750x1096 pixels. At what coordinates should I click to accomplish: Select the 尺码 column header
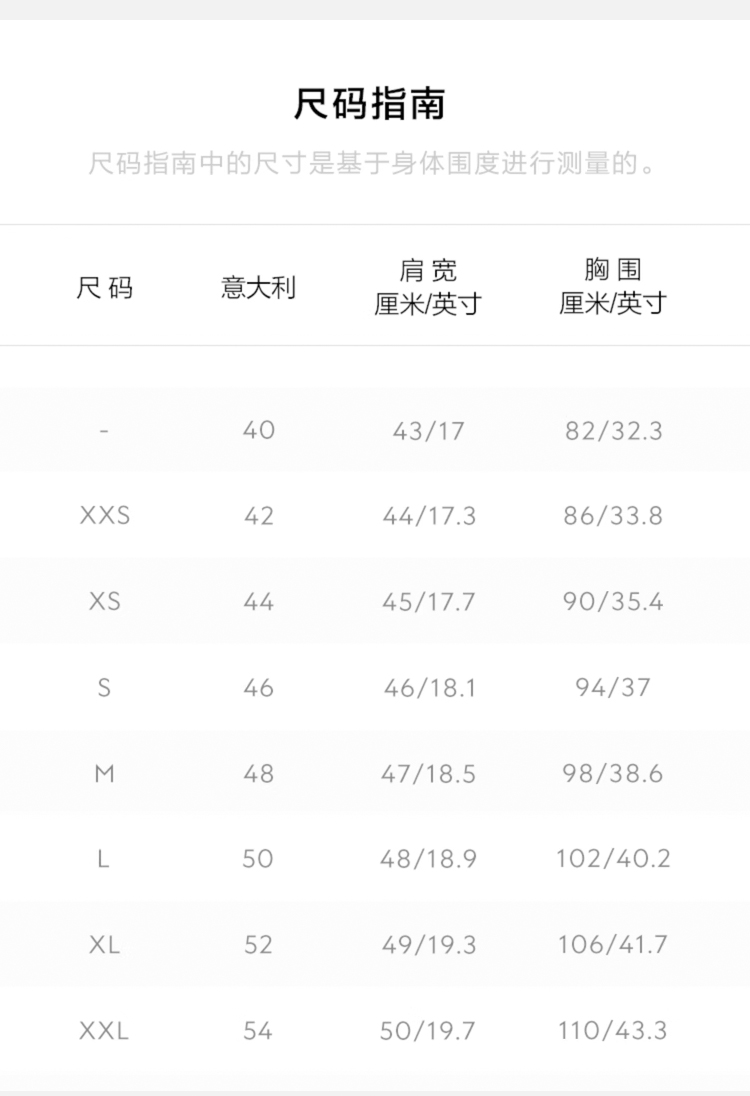tap(104, 289)
